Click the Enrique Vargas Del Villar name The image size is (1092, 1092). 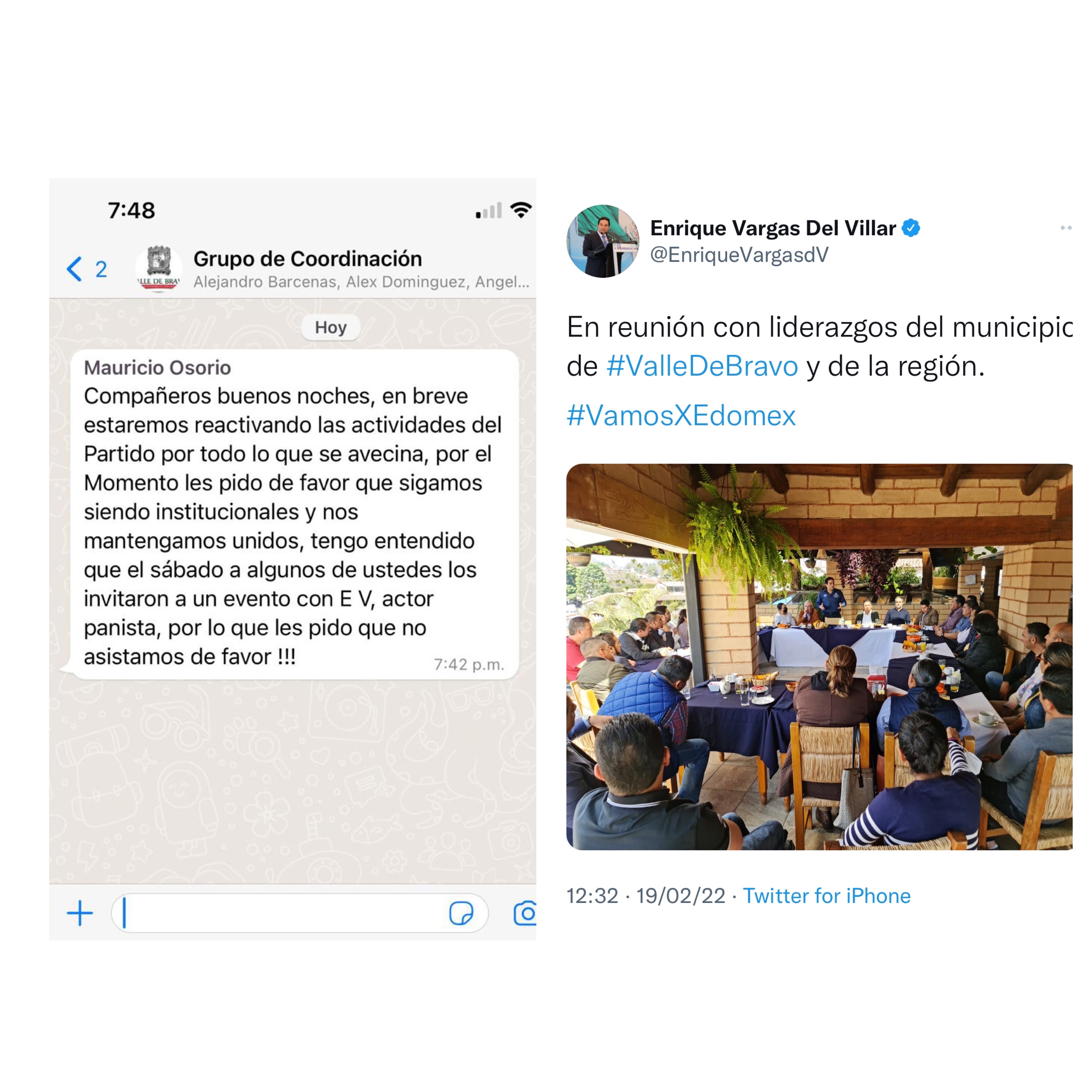coord(773,228)
